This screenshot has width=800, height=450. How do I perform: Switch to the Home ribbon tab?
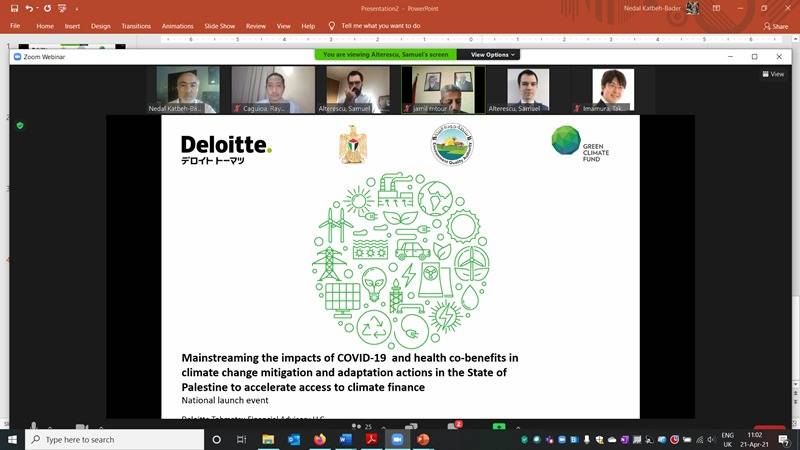coord(45,26)
